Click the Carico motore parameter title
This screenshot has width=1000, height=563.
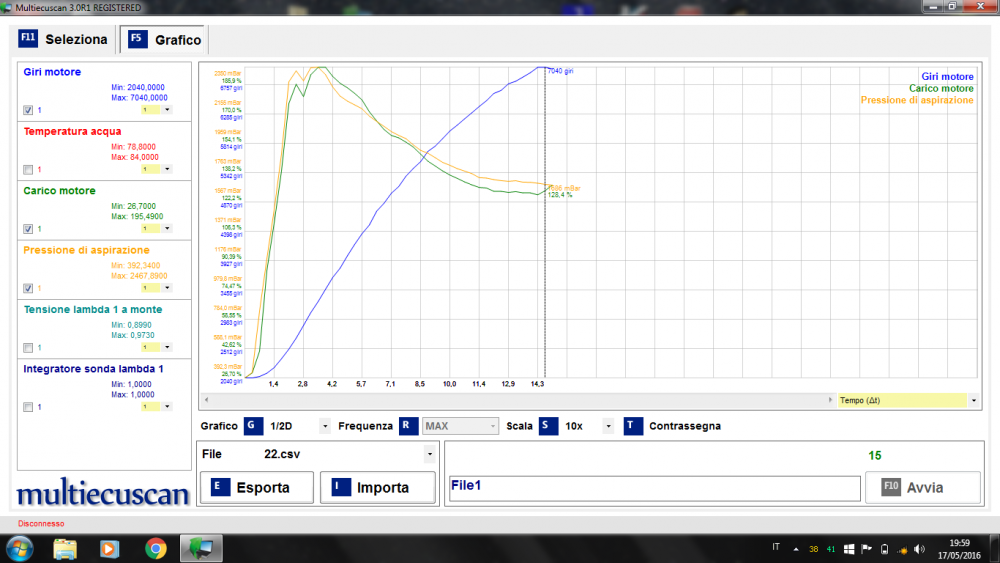click(x=59, y=191)
